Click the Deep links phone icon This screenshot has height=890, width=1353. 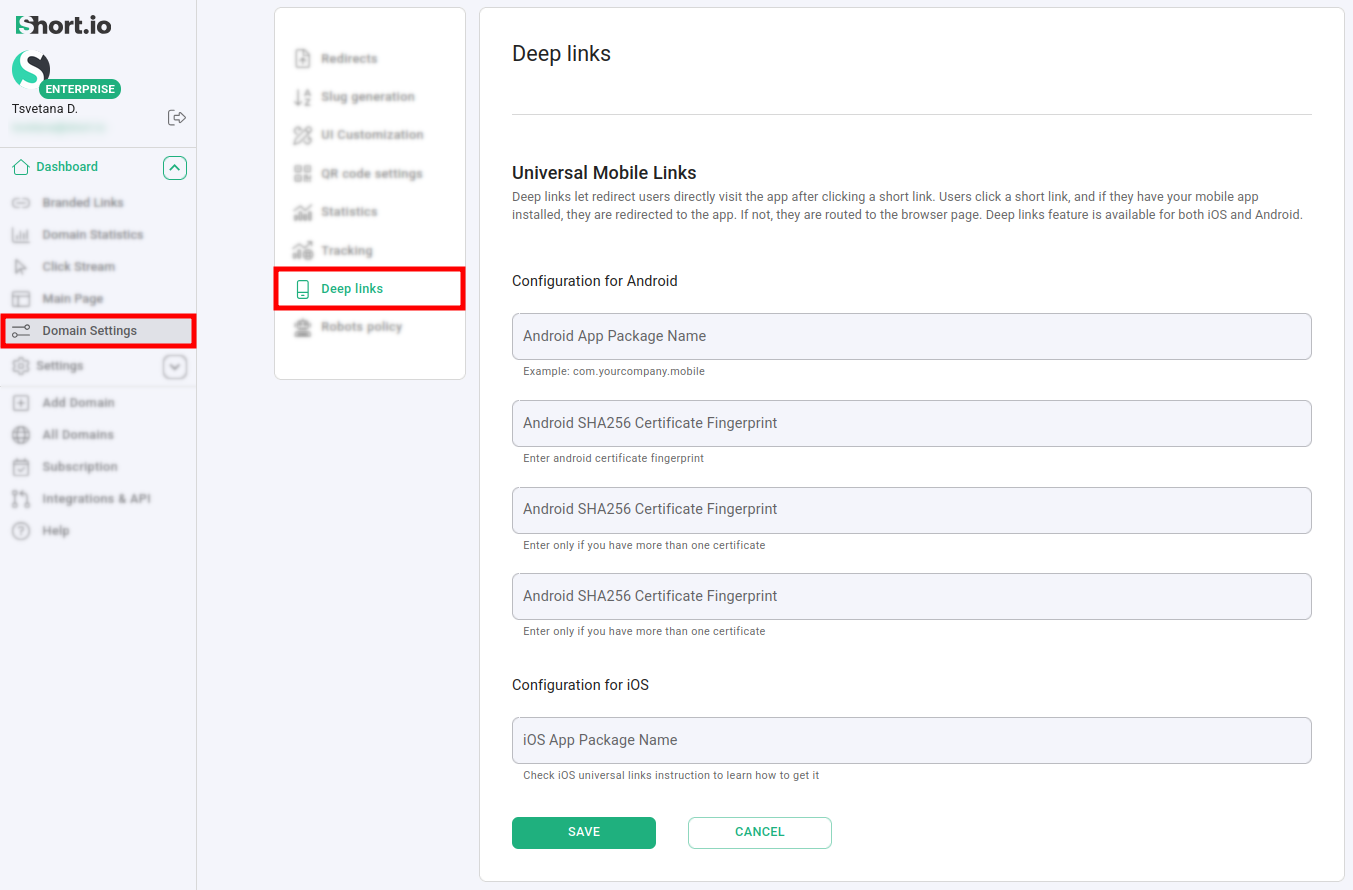tap(302, 289)
